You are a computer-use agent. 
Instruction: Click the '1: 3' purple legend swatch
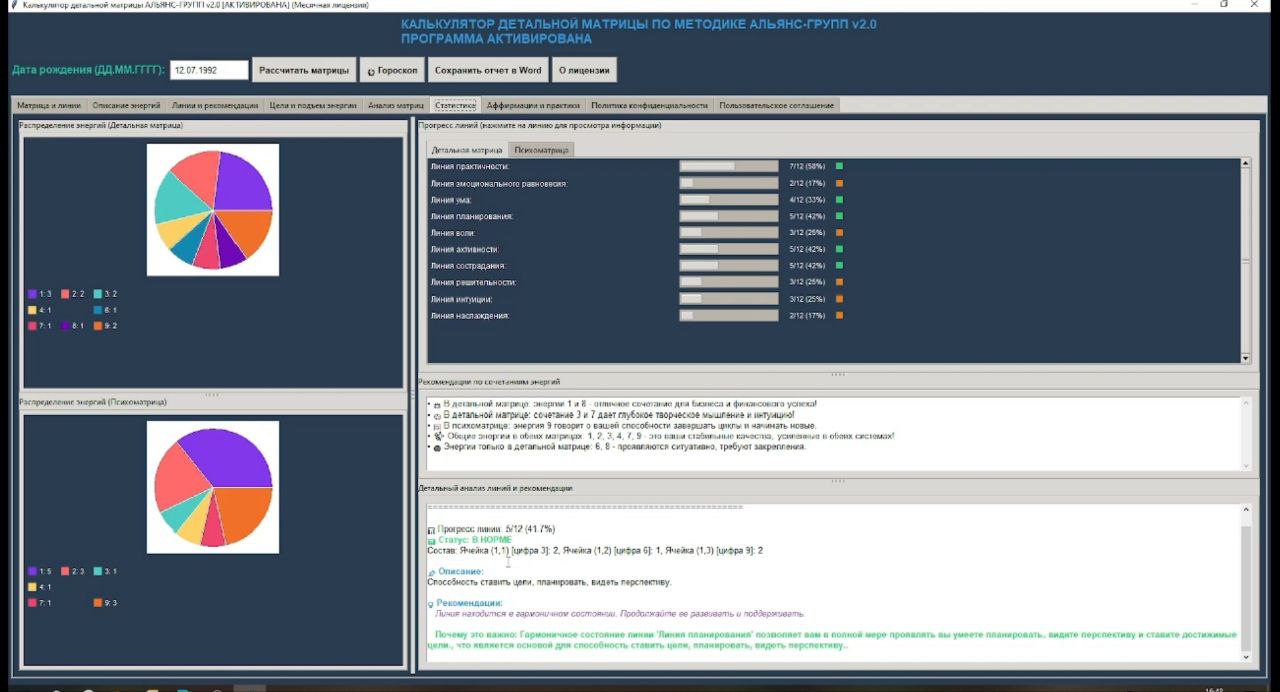[x=33, y=294]
